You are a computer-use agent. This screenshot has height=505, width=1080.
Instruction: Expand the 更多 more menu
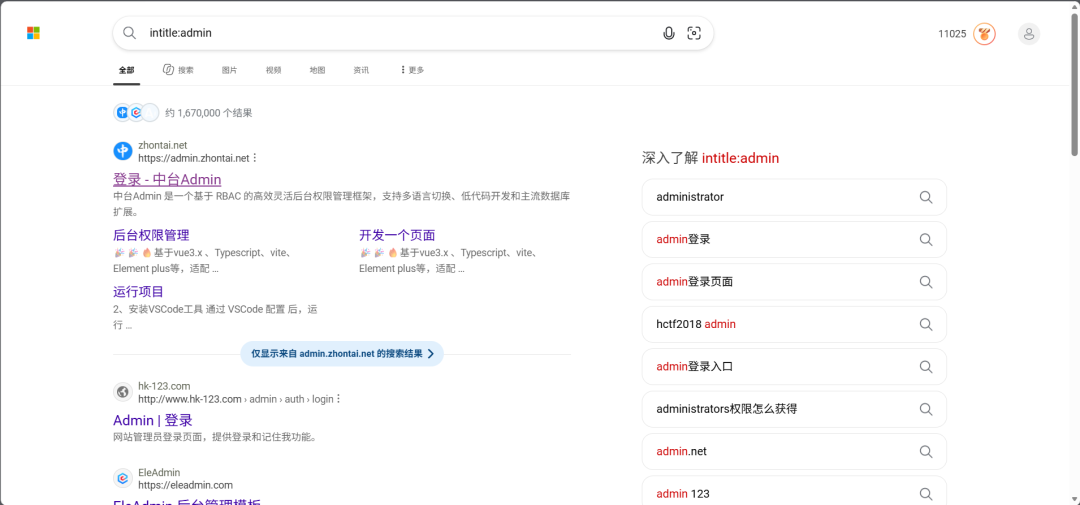[412, 70]
